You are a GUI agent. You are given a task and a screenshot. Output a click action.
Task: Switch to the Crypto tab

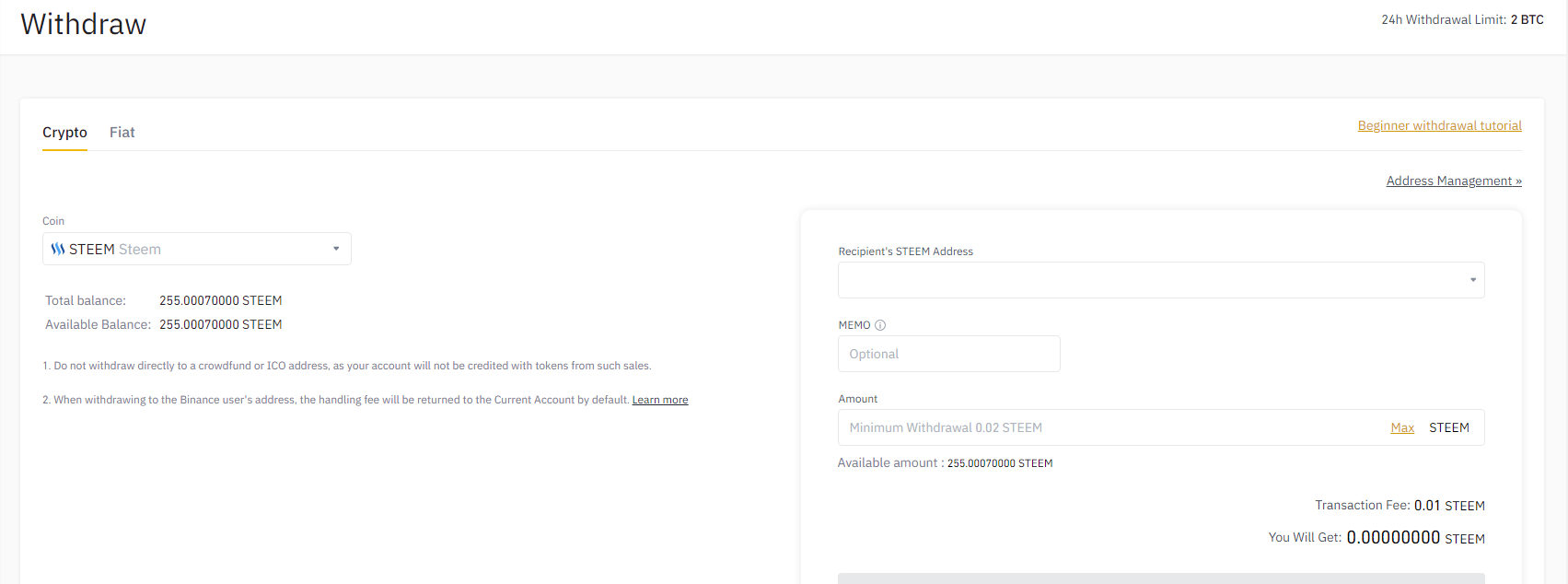click(64, 133)
